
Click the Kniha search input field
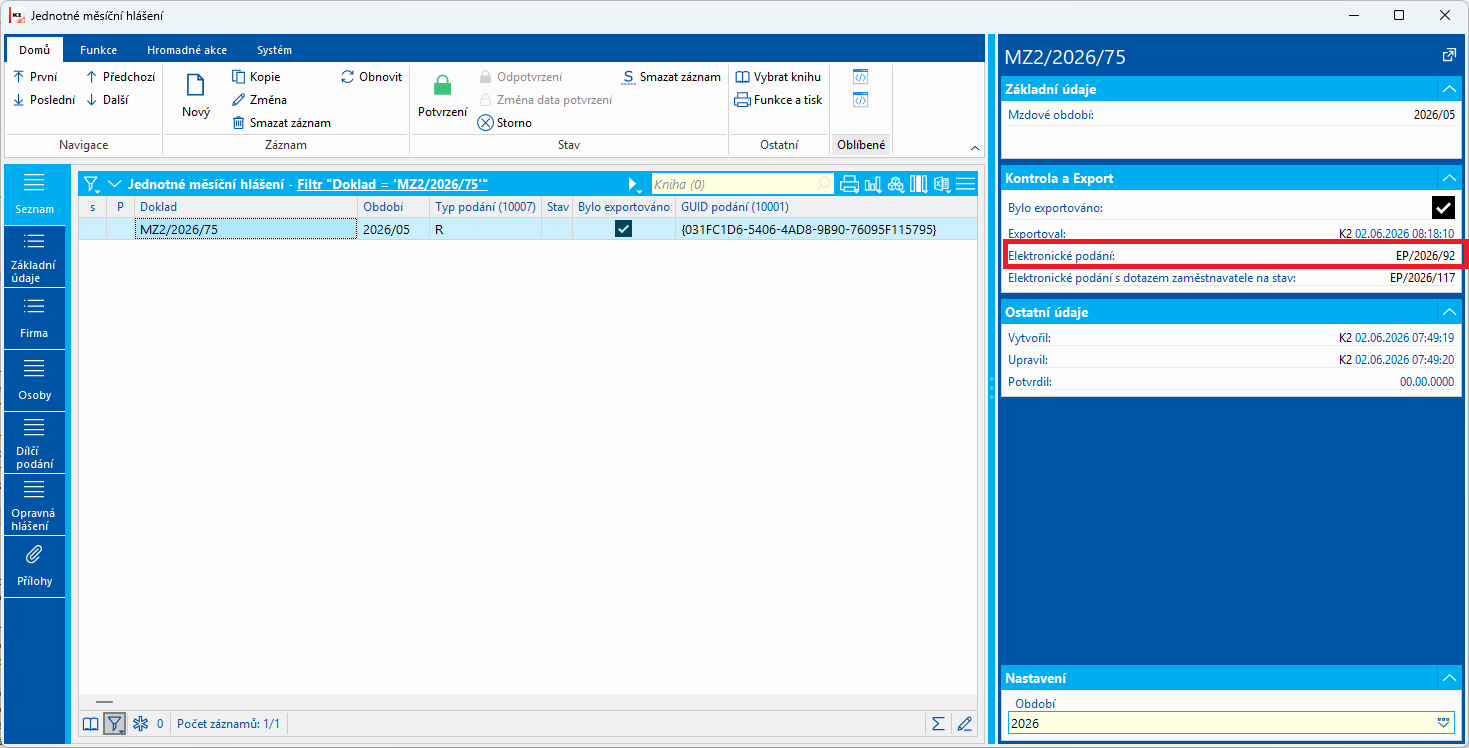(742, 184)
